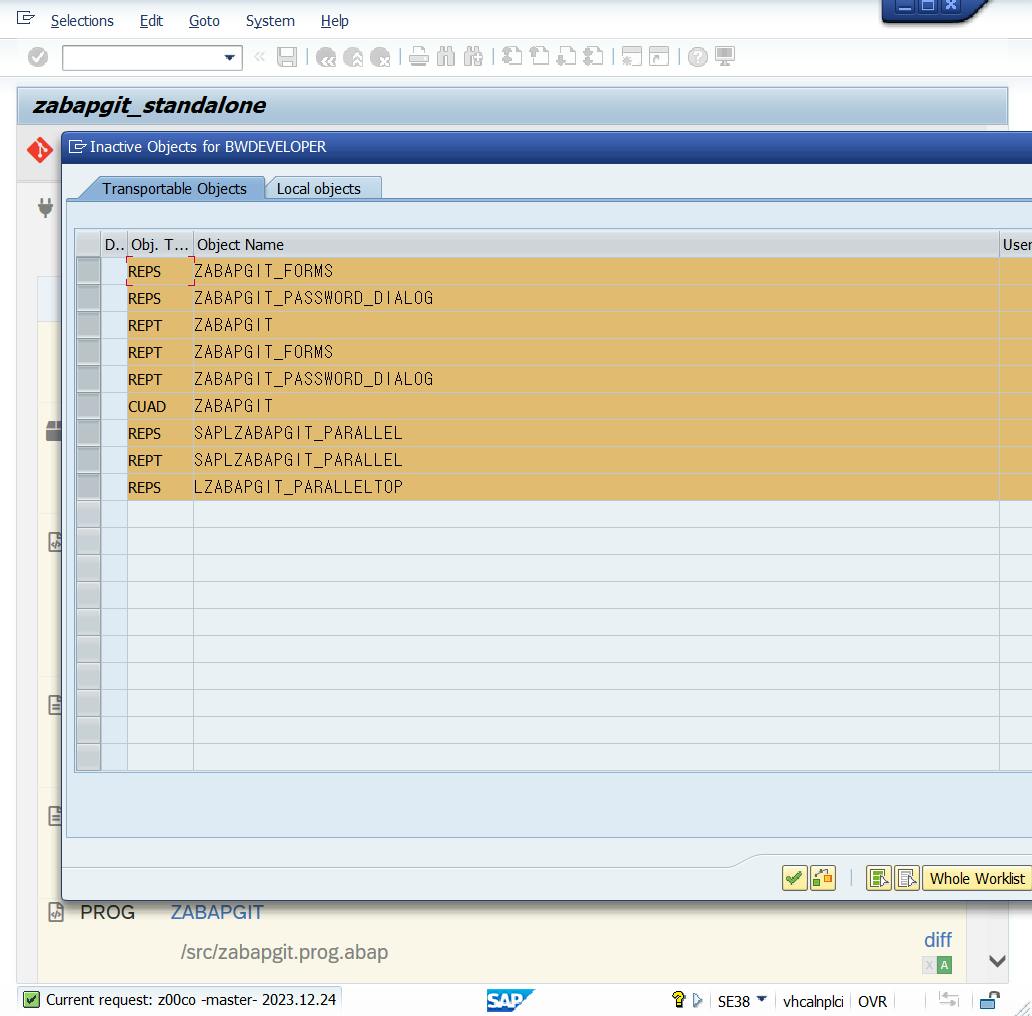
Task: Click the unlocked padlock status bar icon
Action: (x=989, y=1000)
